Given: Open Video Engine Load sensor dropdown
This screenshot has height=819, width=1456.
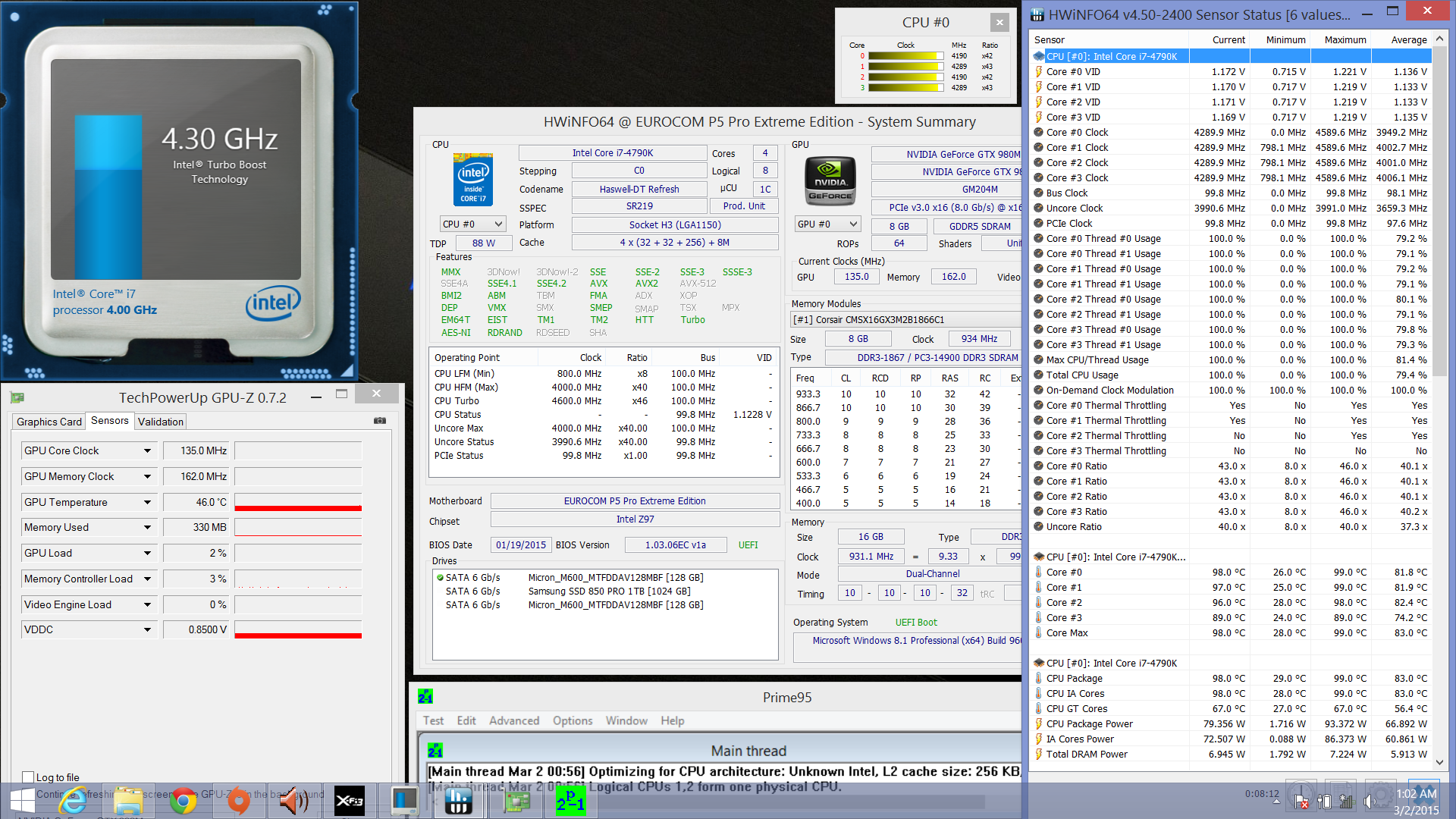Looking at the screenshot, I should tap(147, 604).
